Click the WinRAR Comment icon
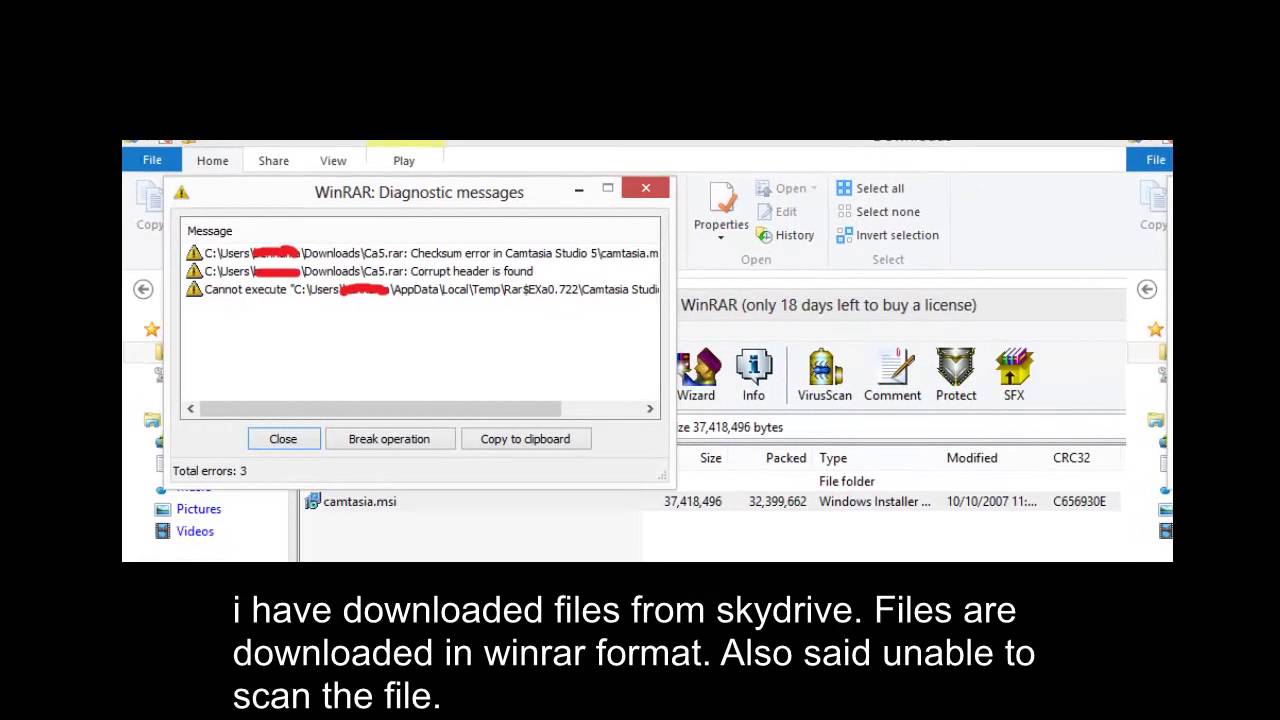Screen dimensions: 1280x720 point(892,375)
